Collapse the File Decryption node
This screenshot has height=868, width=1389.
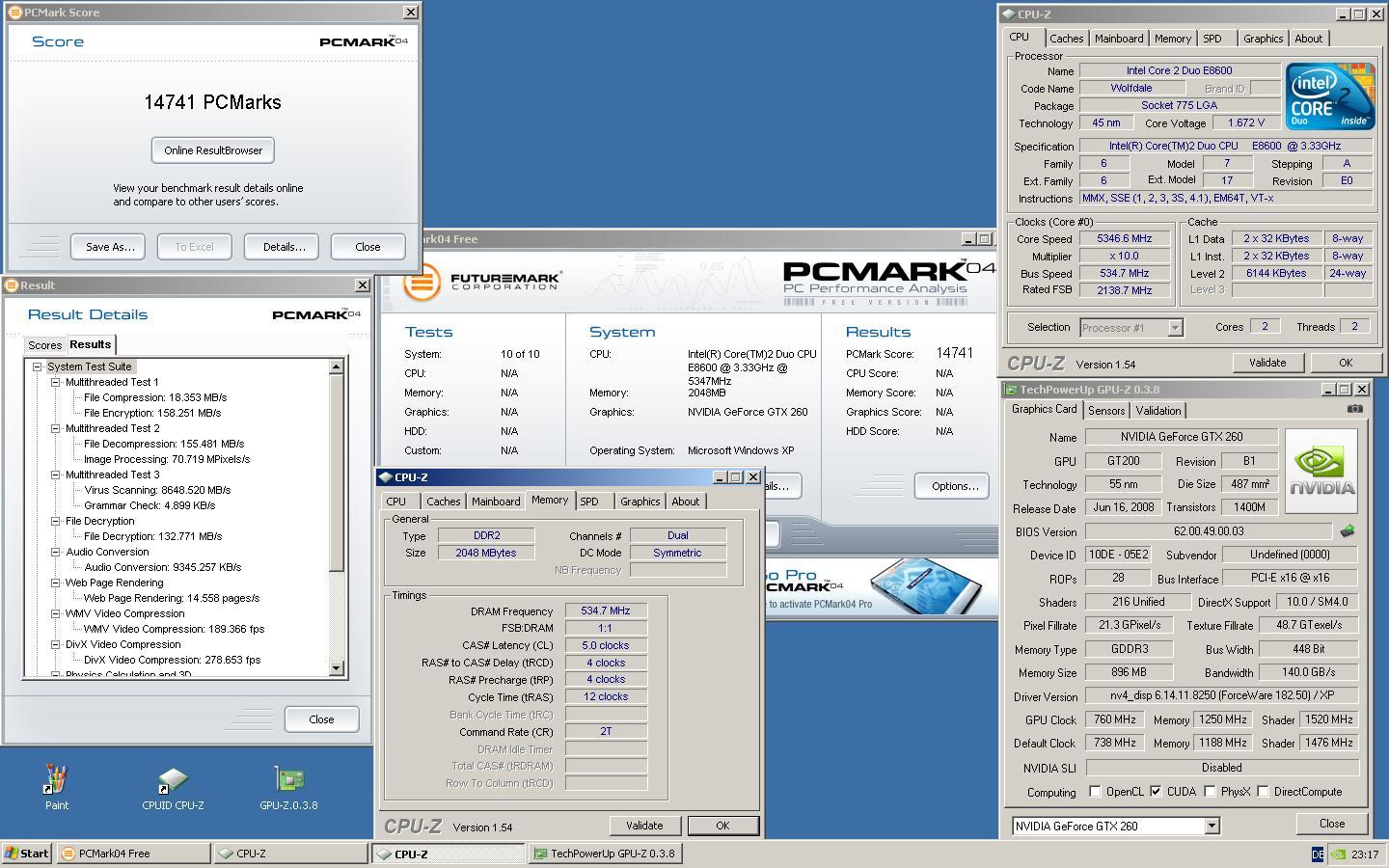[x=55, y=521]
